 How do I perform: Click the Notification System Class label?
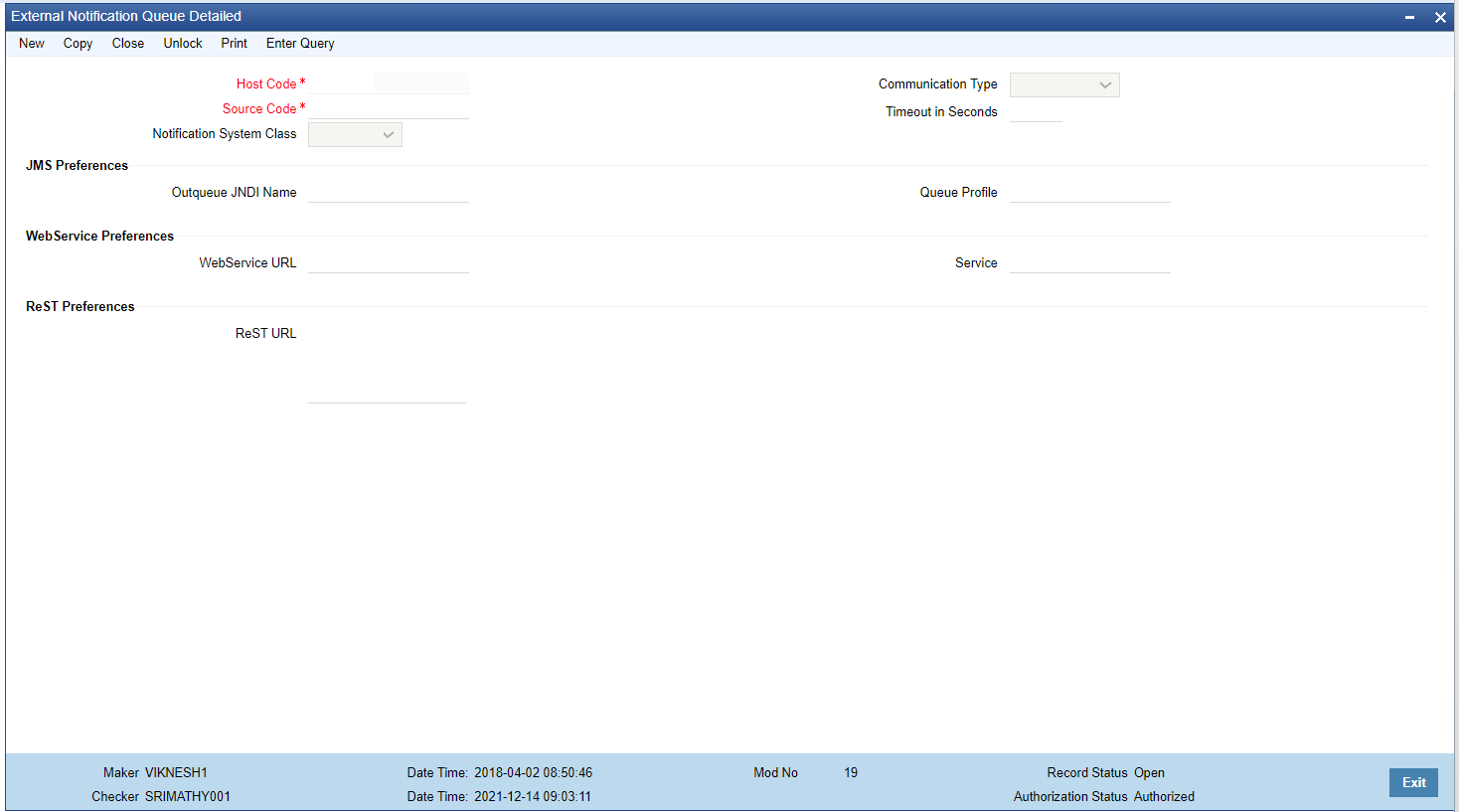[x=225, y=134]
